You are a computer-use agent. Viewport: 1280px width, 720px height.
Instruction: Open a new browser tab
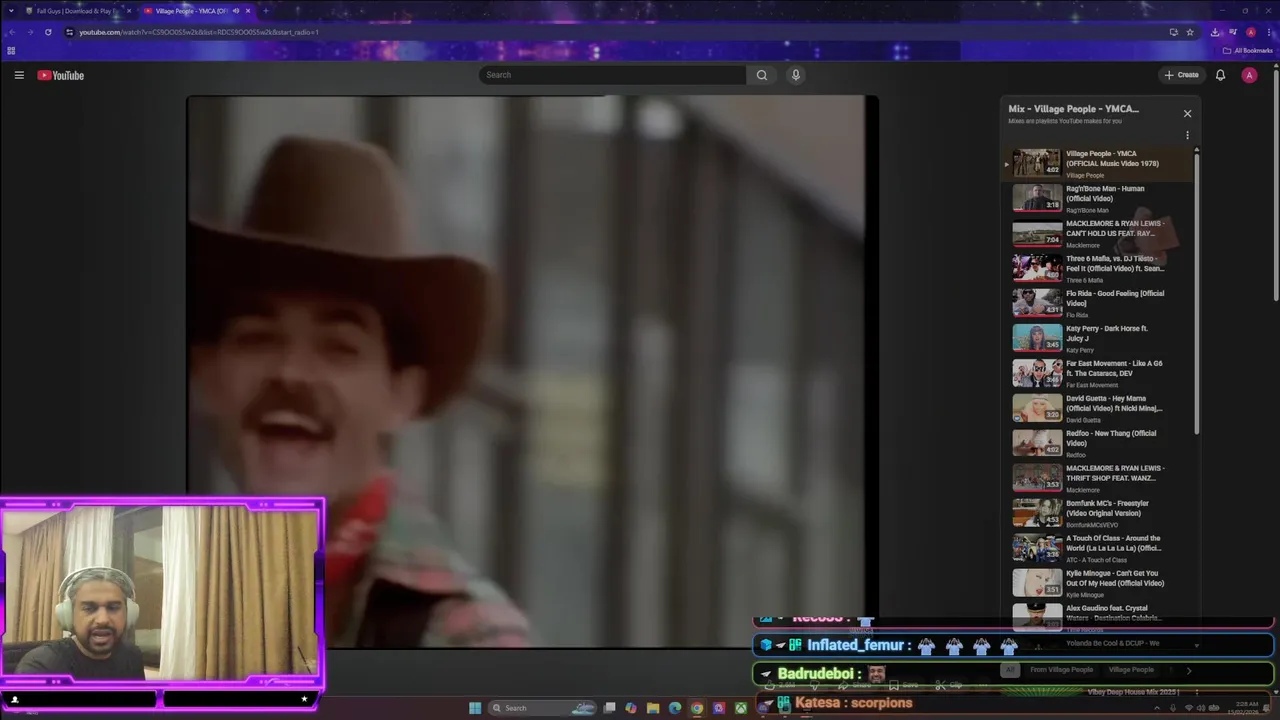[266, 11]
